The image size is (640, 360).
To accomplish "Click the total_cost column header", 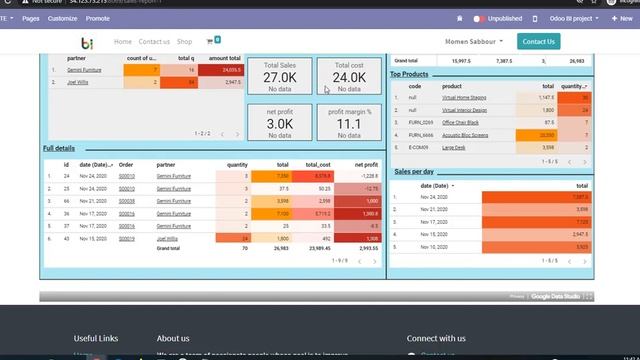I will pos(318,165).
